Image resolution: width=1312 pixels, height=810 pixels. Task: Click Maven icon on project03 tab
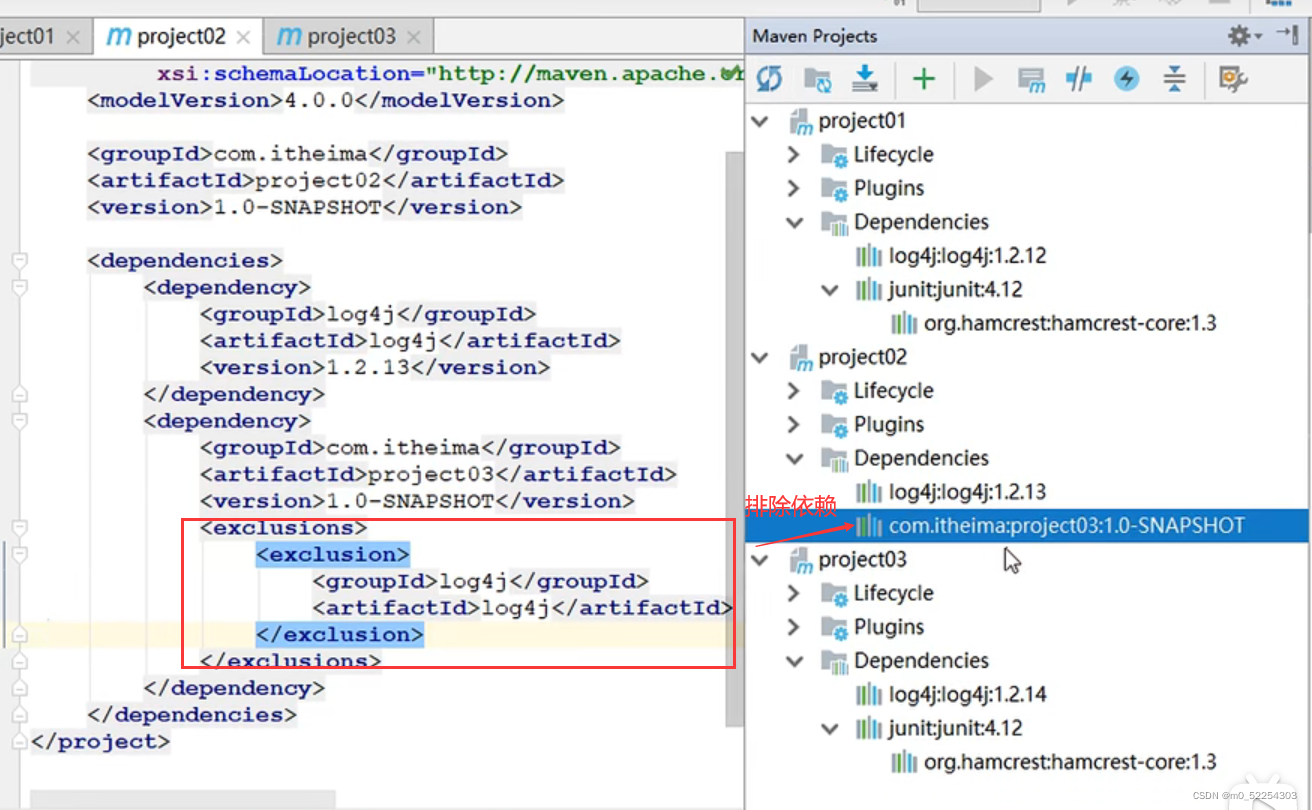(289, 37)
